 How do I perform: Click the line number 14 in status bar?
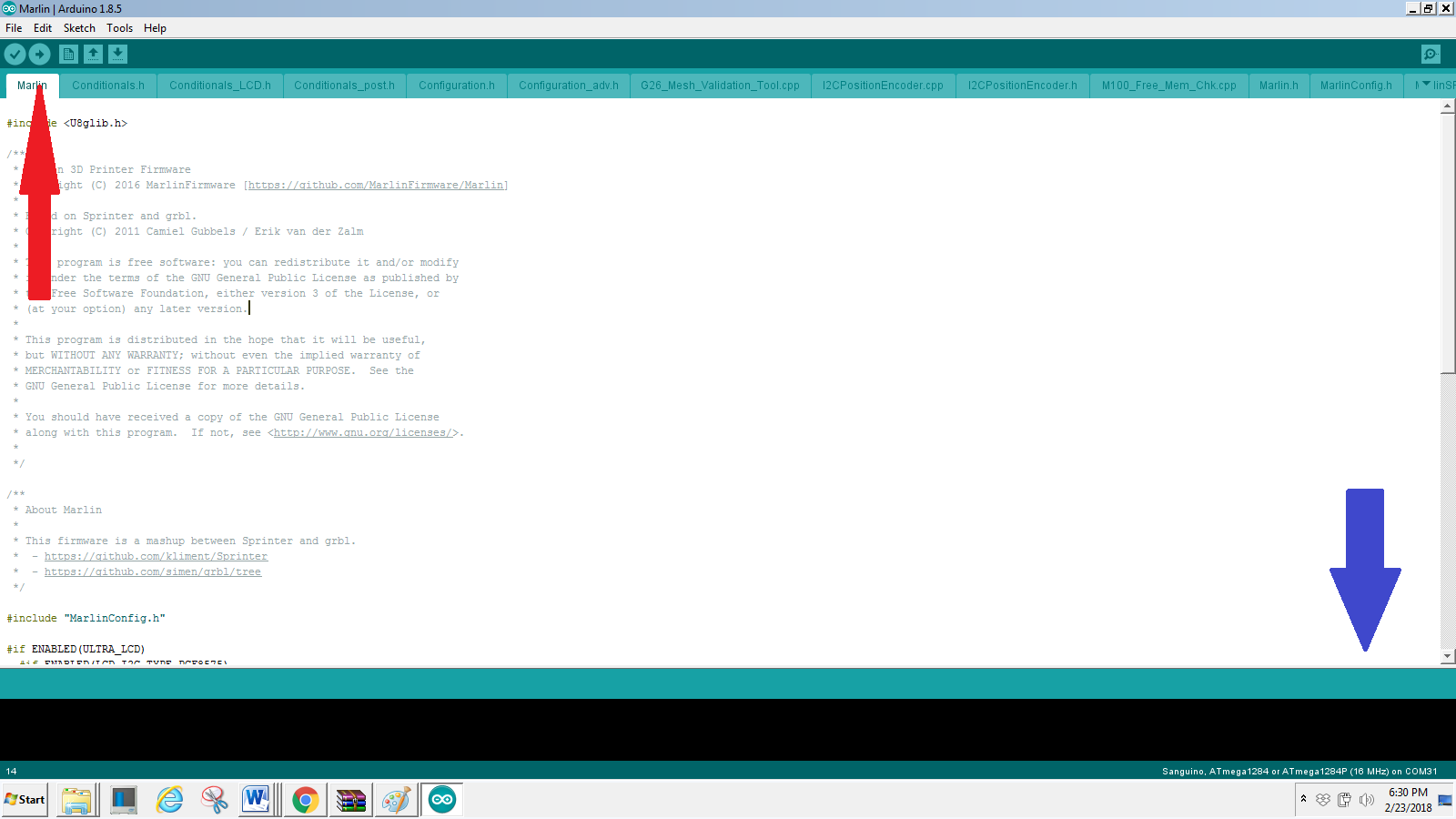(12, 771)
